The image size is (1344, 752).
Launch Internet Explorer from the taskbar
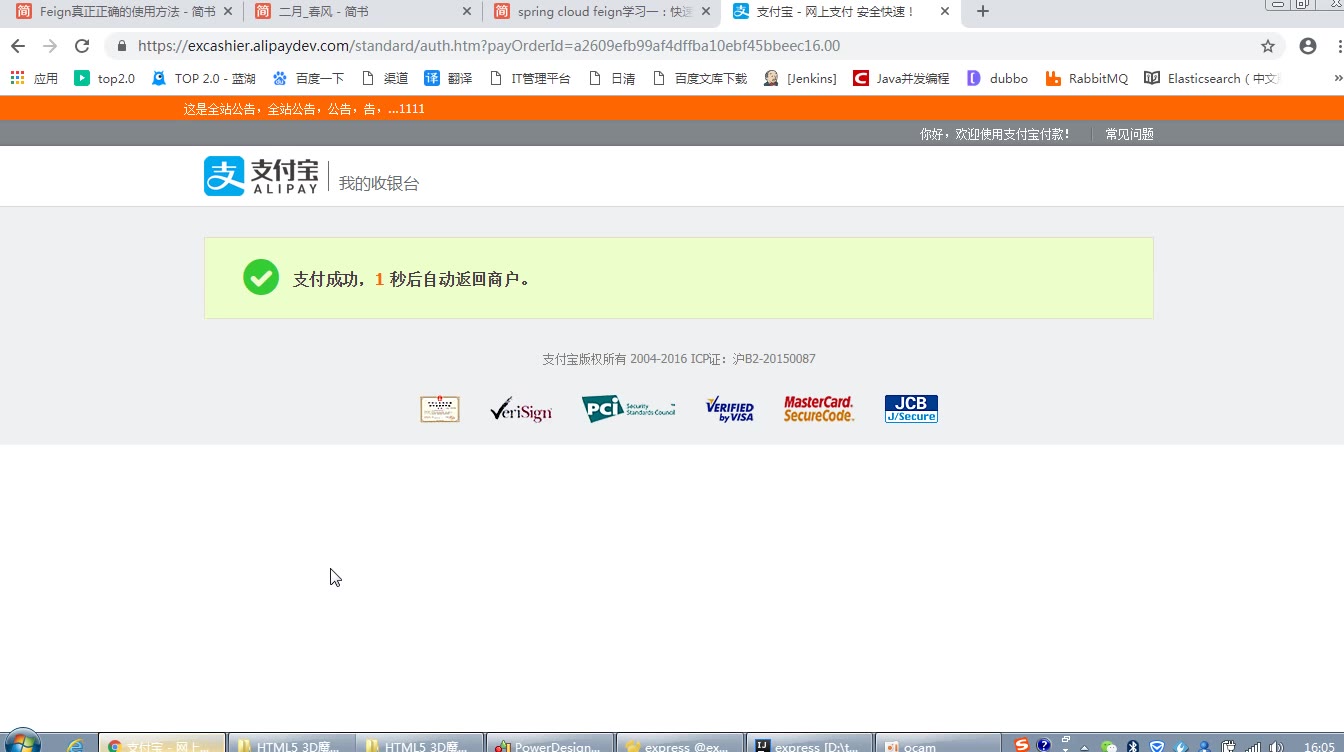point(75,745)
